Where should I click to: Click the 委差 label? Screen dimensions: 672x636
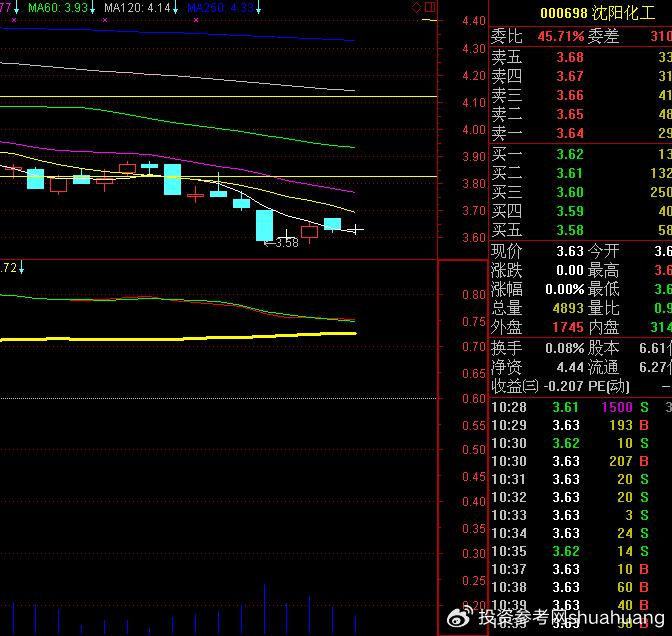pyautogui.click(x=603, y=36)
